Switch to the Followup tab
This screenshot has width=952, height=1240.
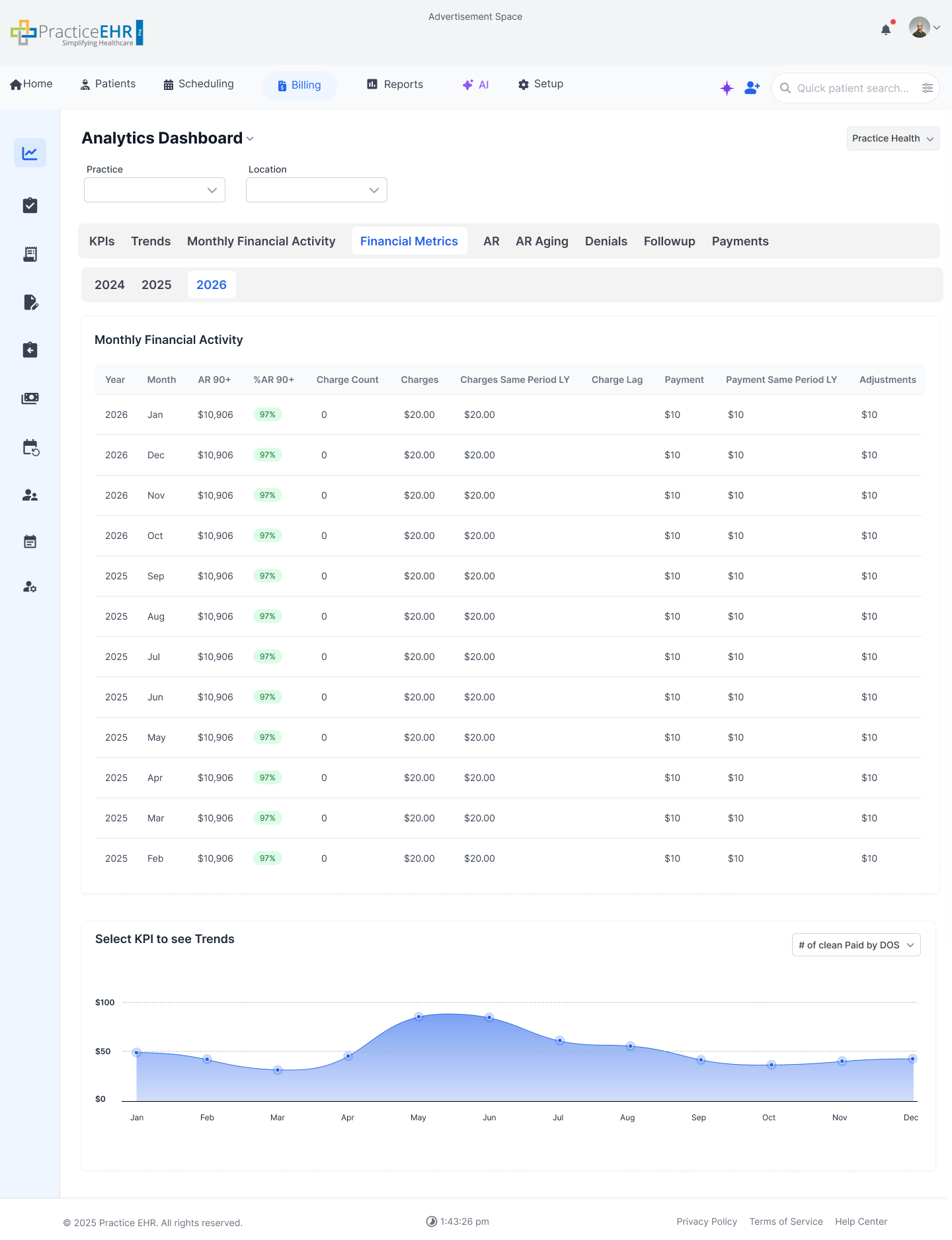tap(670, 241)
